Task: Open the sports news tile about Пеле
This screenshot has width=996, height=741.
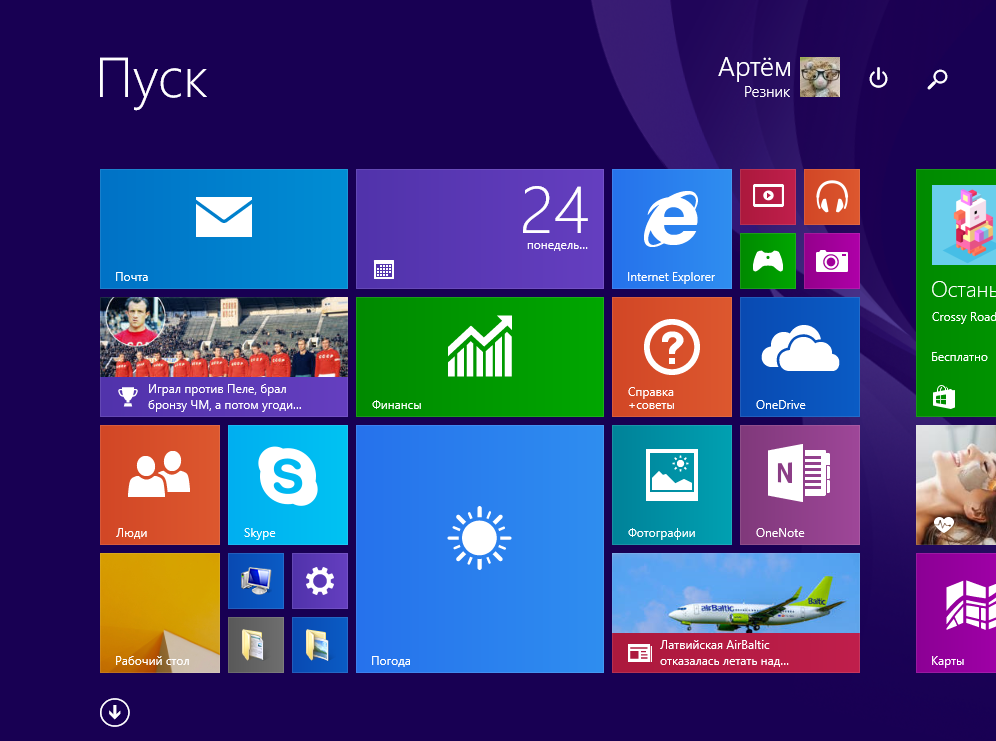Action: pos(224,357)
